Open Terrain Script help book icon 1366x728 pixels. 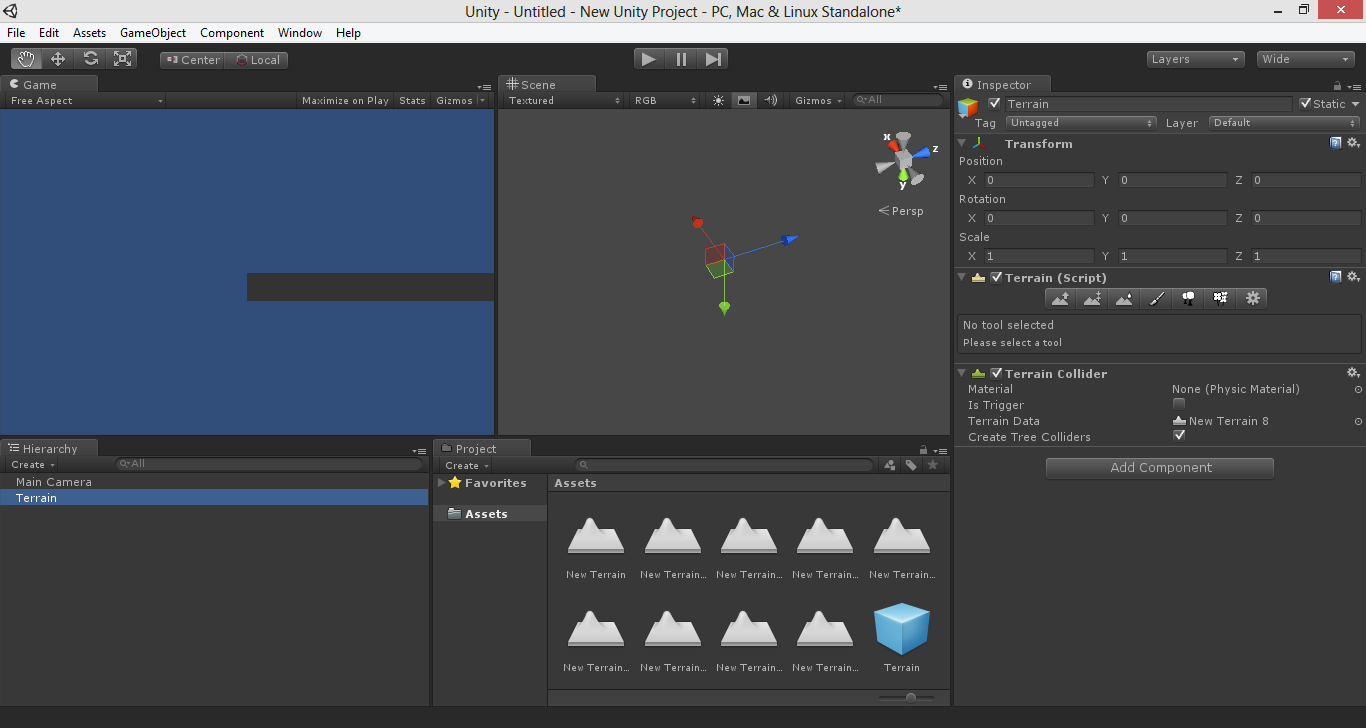1335,277
